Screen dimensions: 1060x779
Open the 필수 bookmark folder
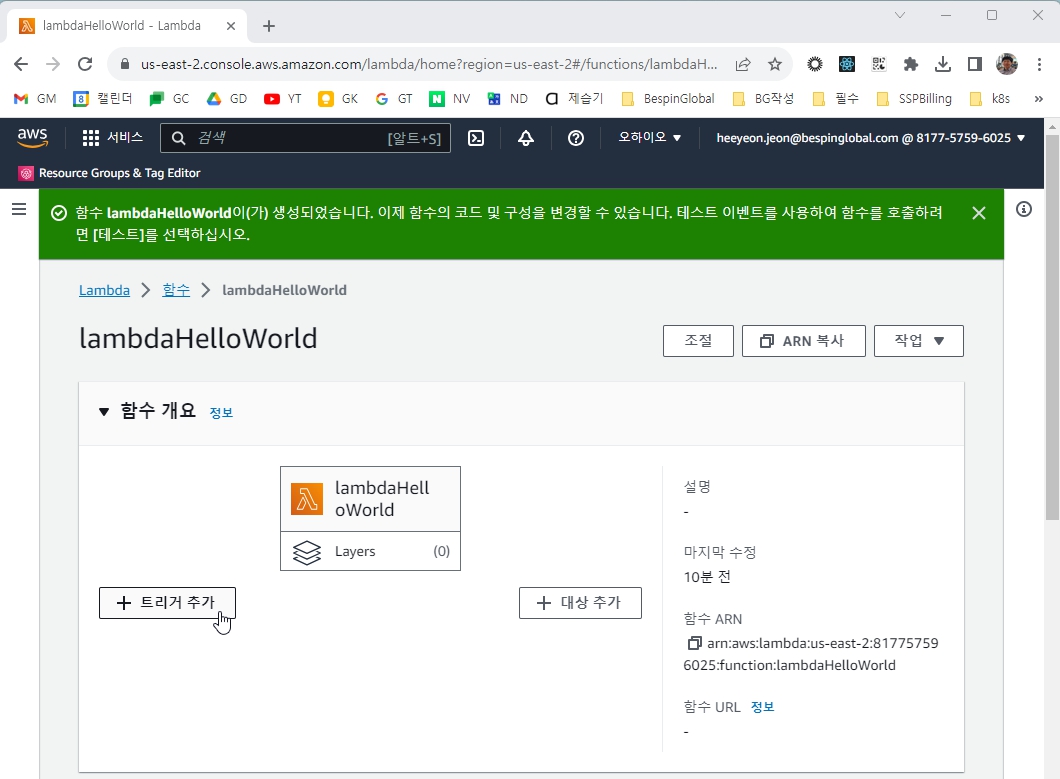tap(836, 99)
